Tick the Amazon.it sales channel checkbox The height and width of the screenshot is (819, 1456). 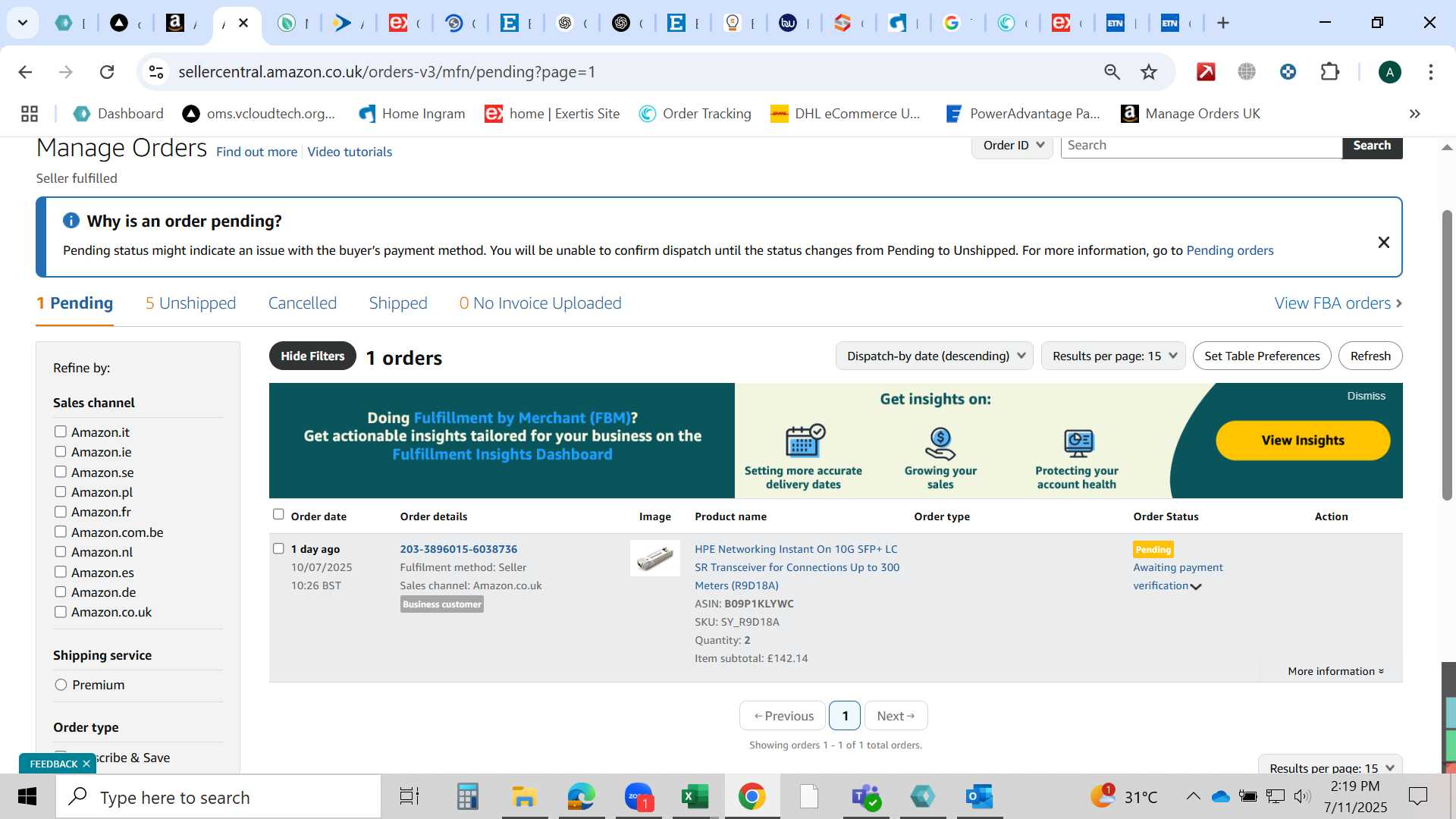[61, 431]
